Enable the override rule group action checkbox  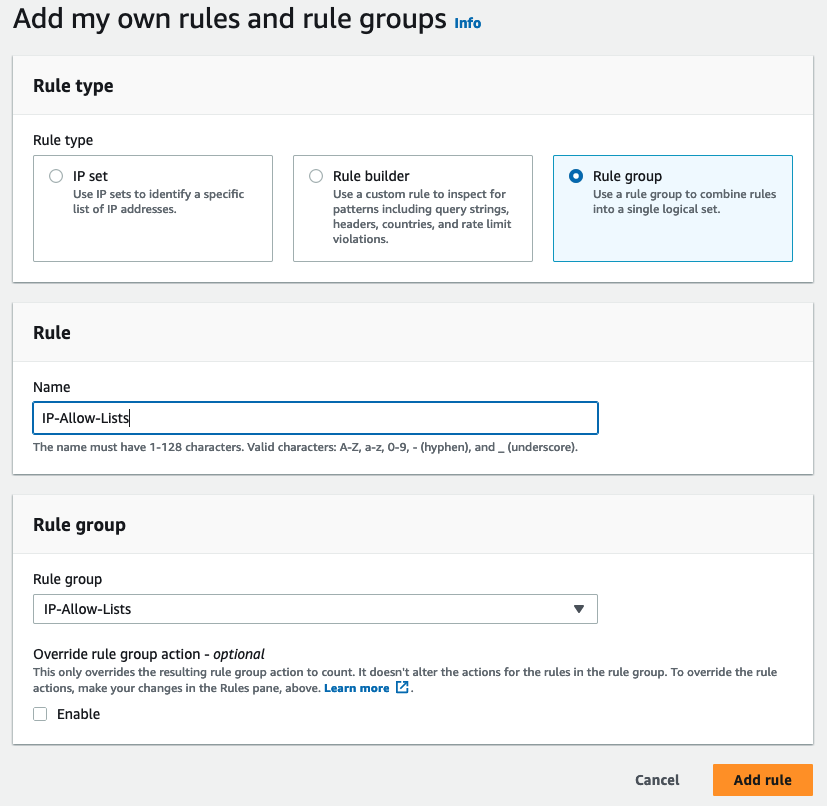40,714
